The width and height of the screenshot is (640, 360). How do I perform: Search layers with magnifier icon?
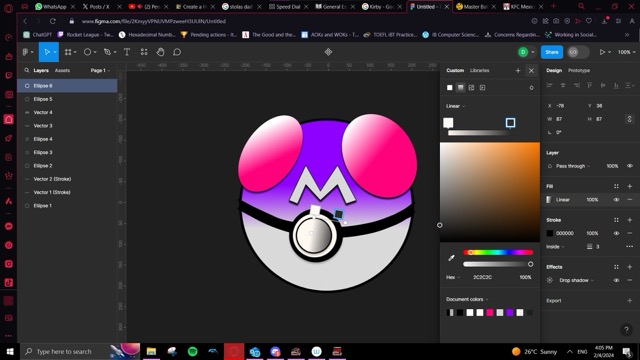27,70
